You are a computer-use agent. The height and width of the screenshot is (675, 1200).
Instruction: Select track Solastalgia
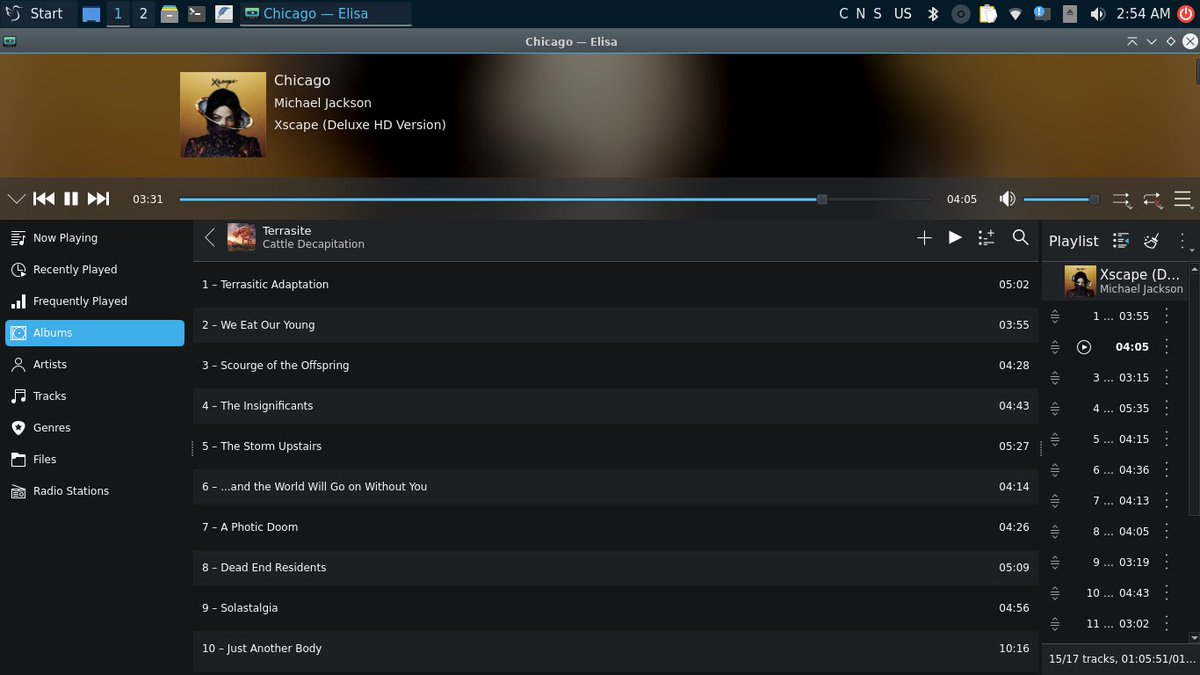pyautogui.click(x=615, y=608)
